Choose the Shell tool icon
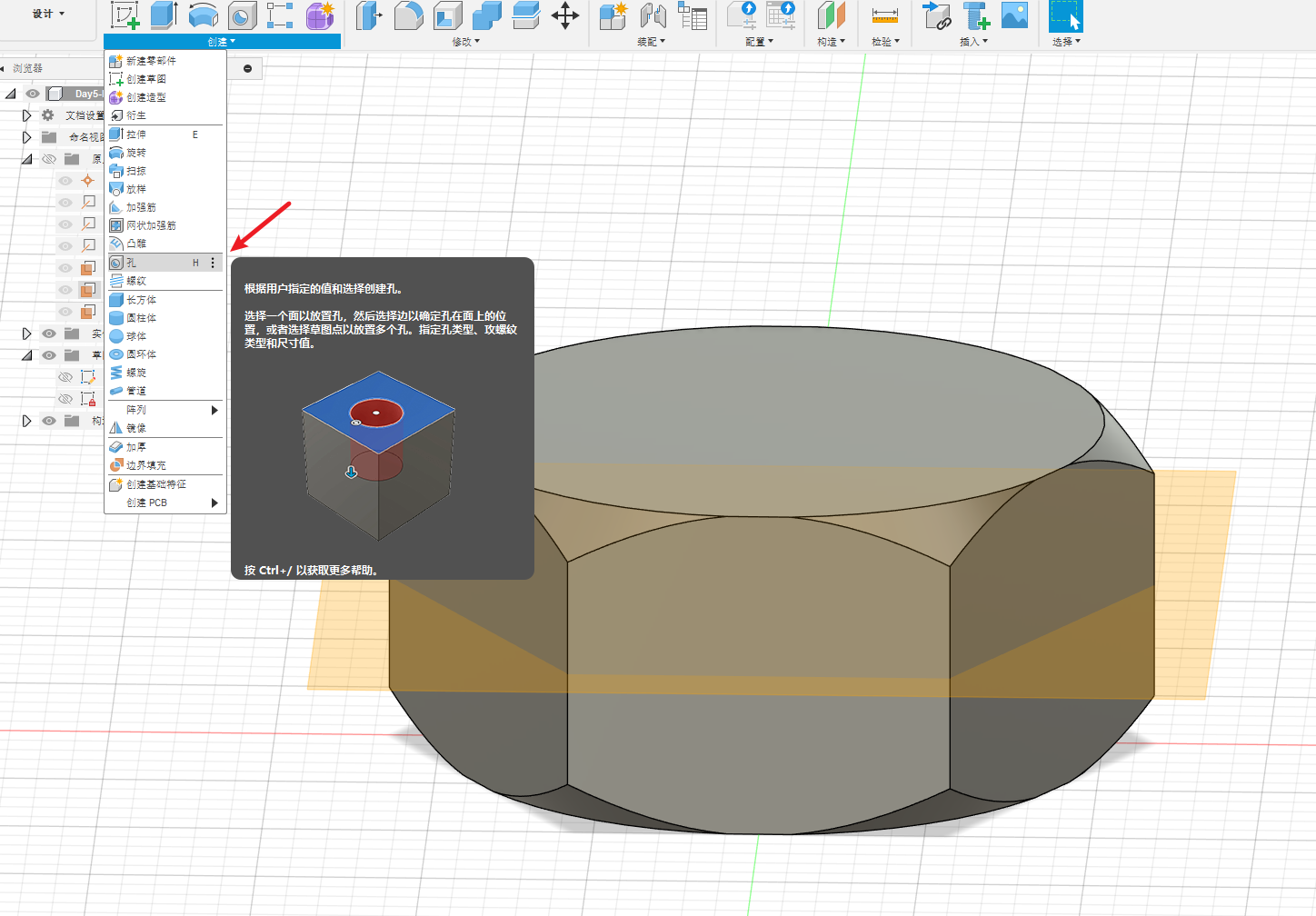 [447, 15]
